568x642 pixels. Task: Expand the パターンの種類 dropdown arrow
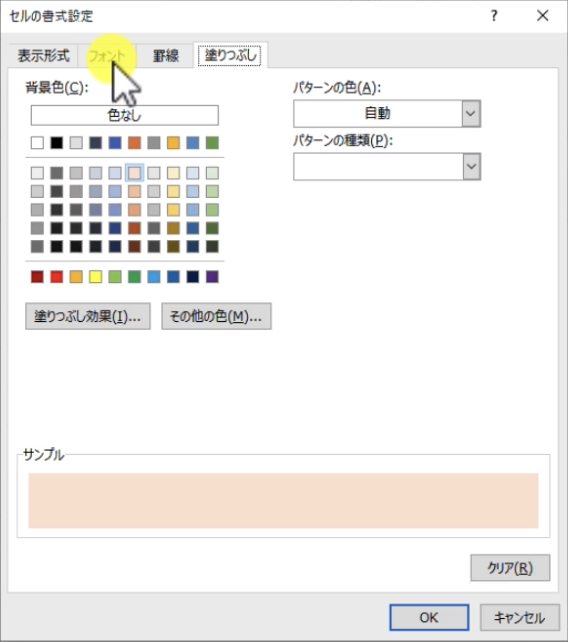click(471, 167)
